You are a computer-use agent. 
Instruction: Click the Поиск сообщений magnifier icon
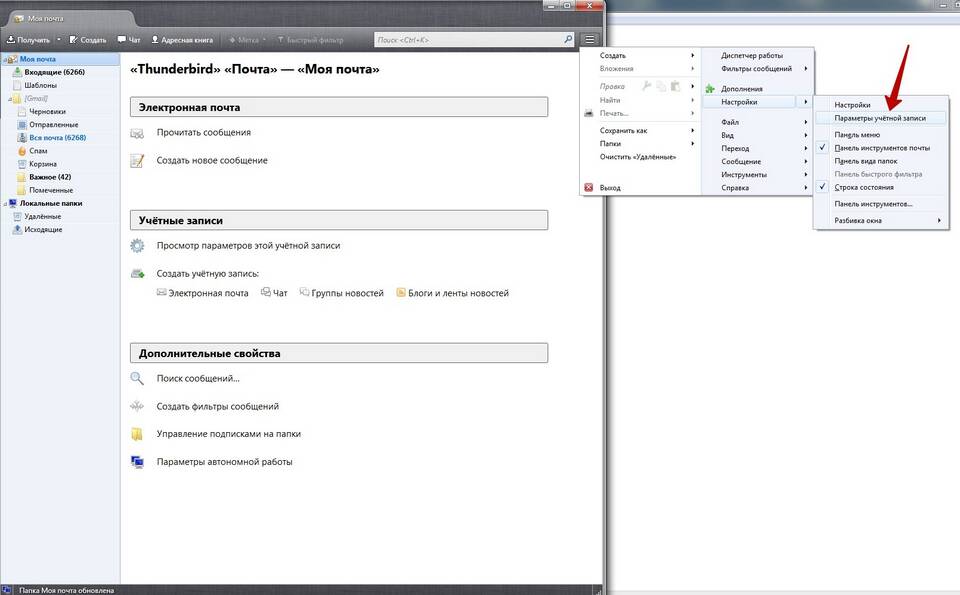tap(137, 379)
